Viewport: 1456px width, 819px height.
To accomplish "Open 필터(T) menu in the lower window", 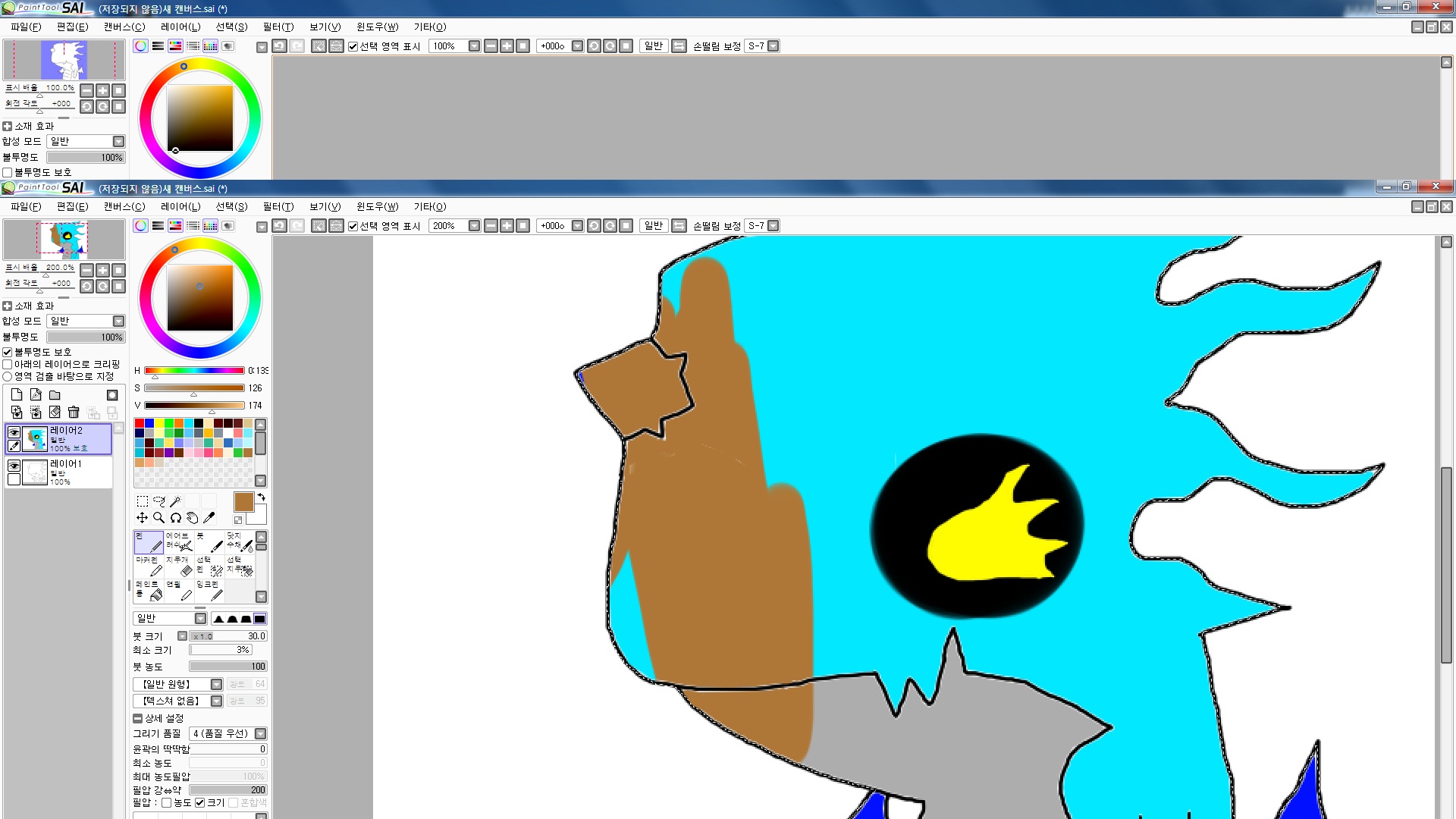I will [x=278, y=206].
